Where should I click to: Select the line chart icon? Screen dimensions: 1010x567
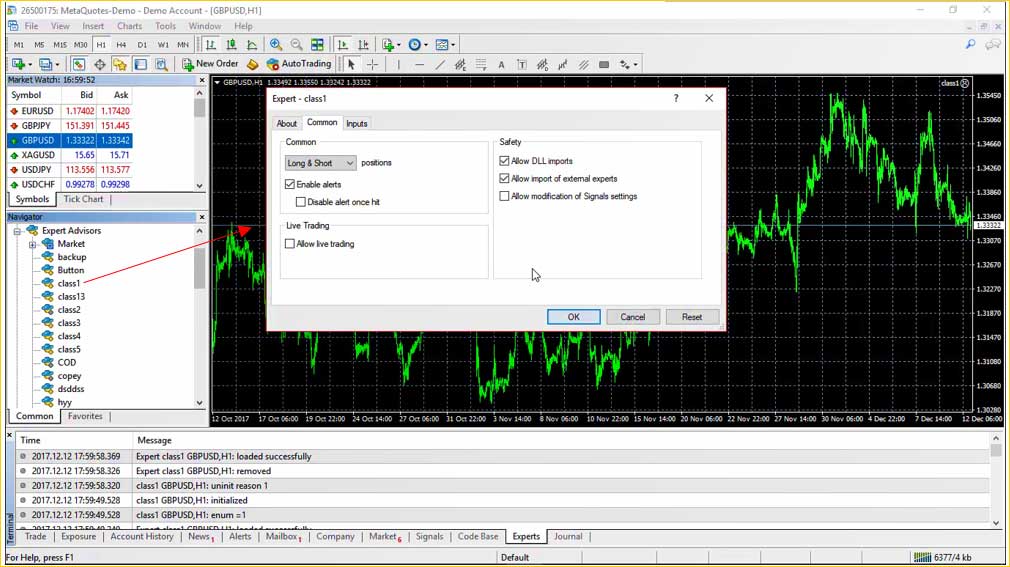pyautogui.click(x=252, y=44)
